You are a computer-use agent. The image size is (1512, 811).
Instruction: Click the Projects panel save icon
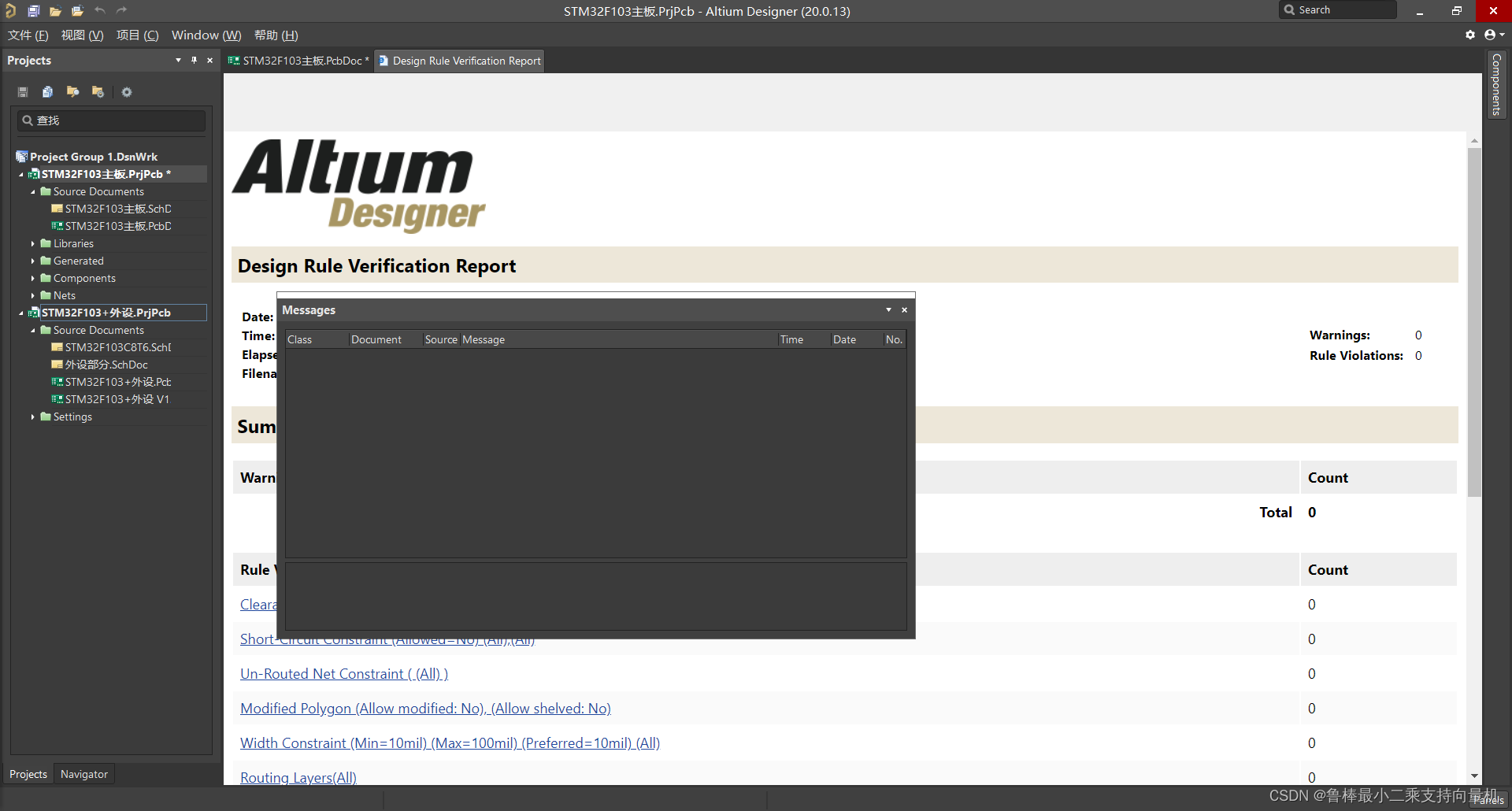coord(23,92)
